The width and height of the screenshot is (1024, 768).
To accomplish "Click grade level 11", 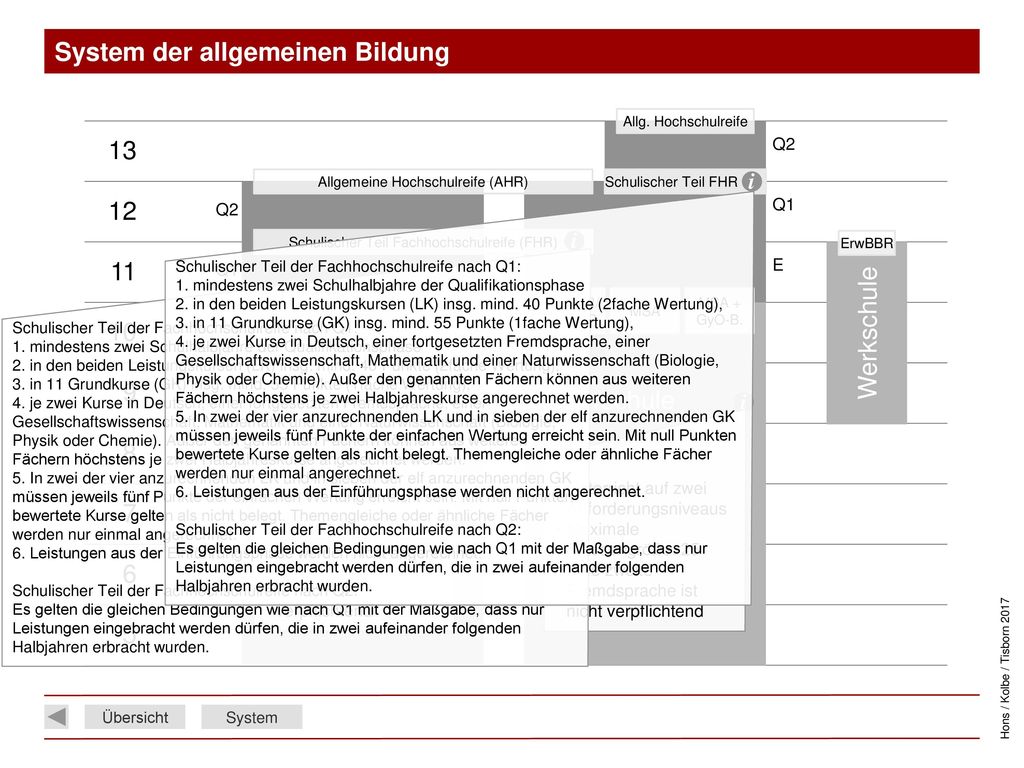I will pos(123,272).
